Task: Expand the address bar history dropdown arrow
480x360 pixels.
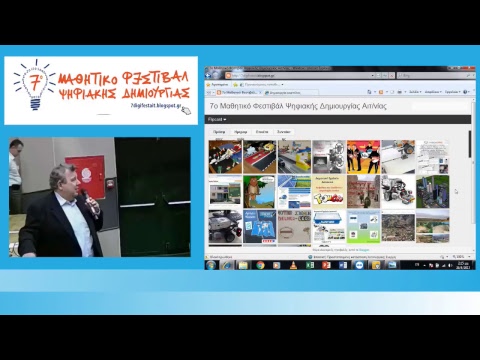Action: point(373,76)
